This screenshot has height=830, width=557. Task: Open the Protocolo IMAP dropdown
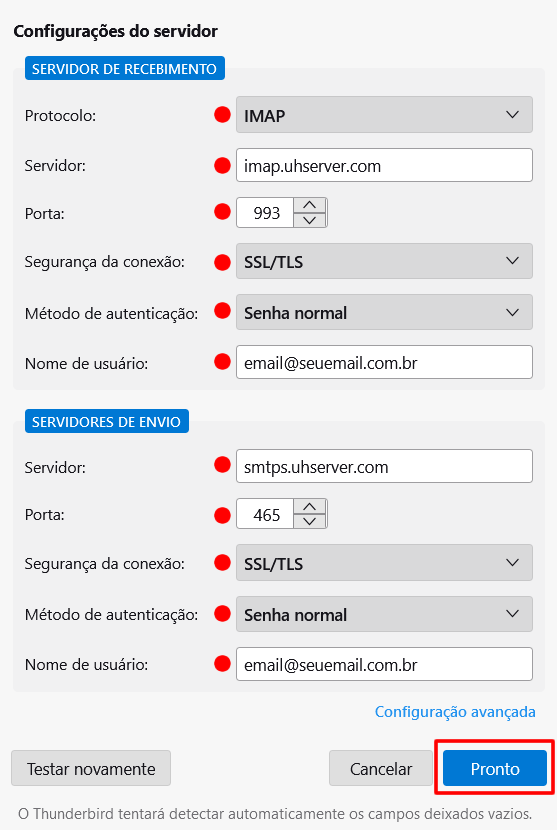[x=384, y=115]
